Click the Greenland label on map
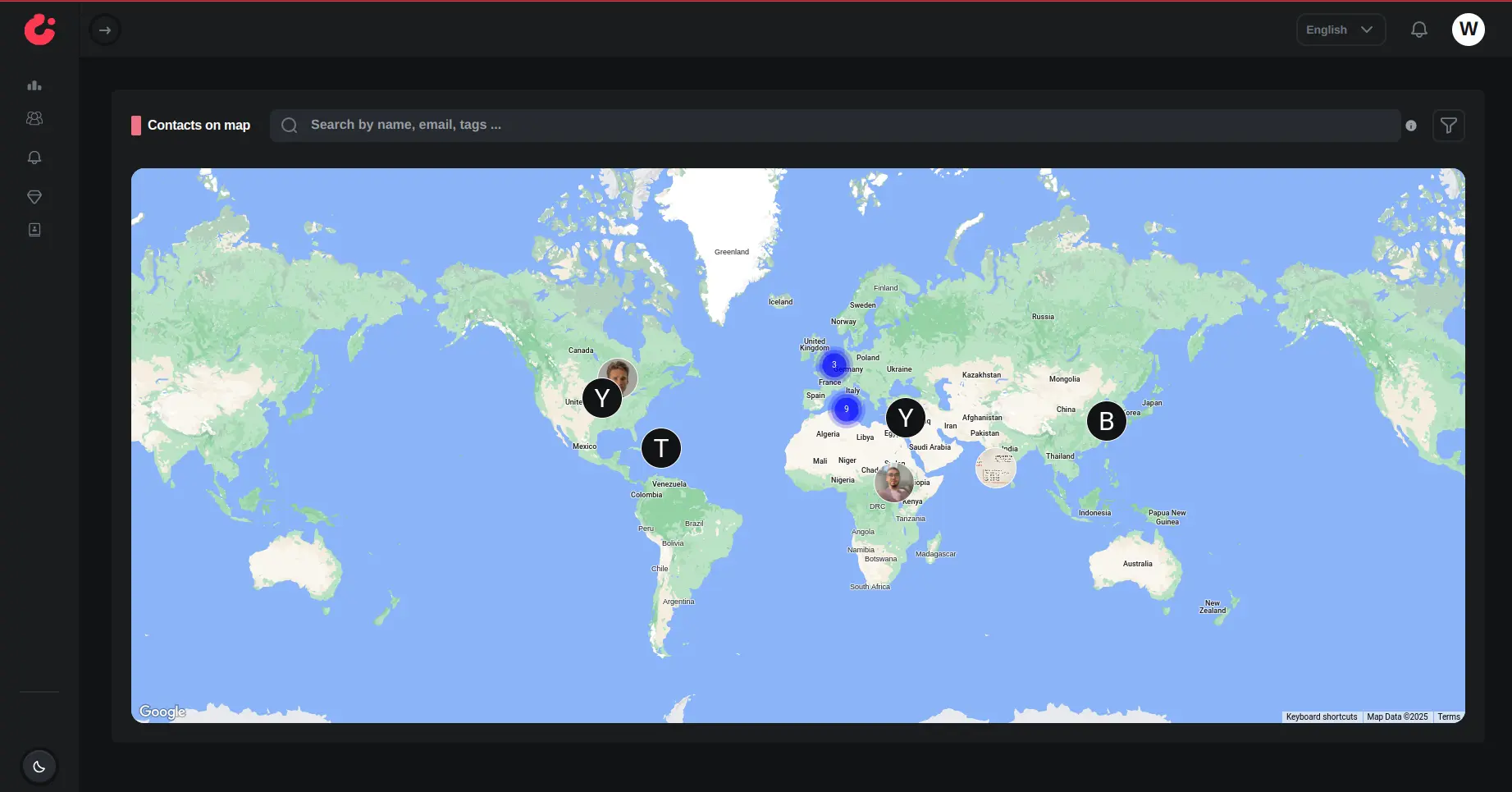The image size is (1512, 792). pos(732,252)
